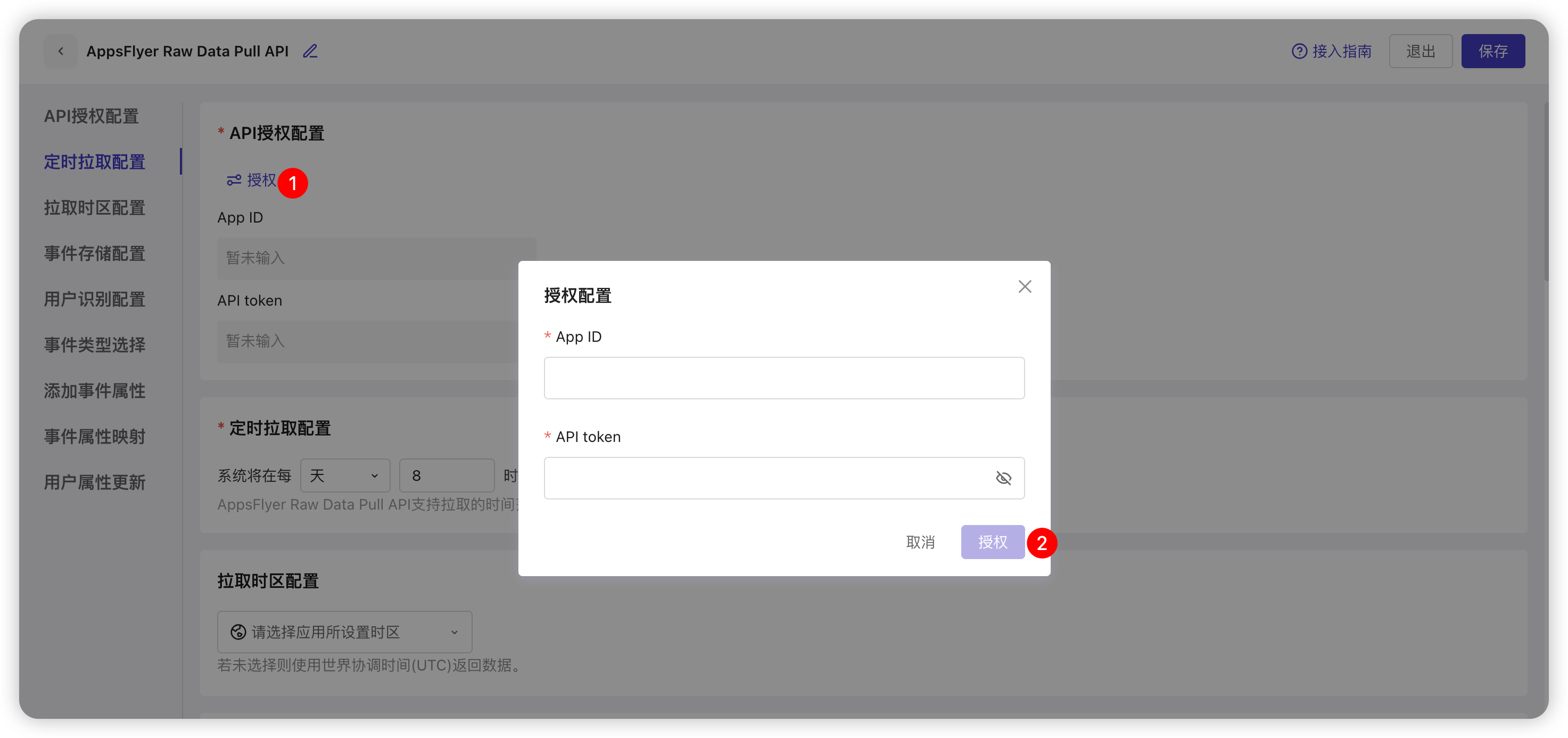Screen dimensions: 1568x738
Task: Toggle API token visibility eye icon
Action: click(1003, 478)
